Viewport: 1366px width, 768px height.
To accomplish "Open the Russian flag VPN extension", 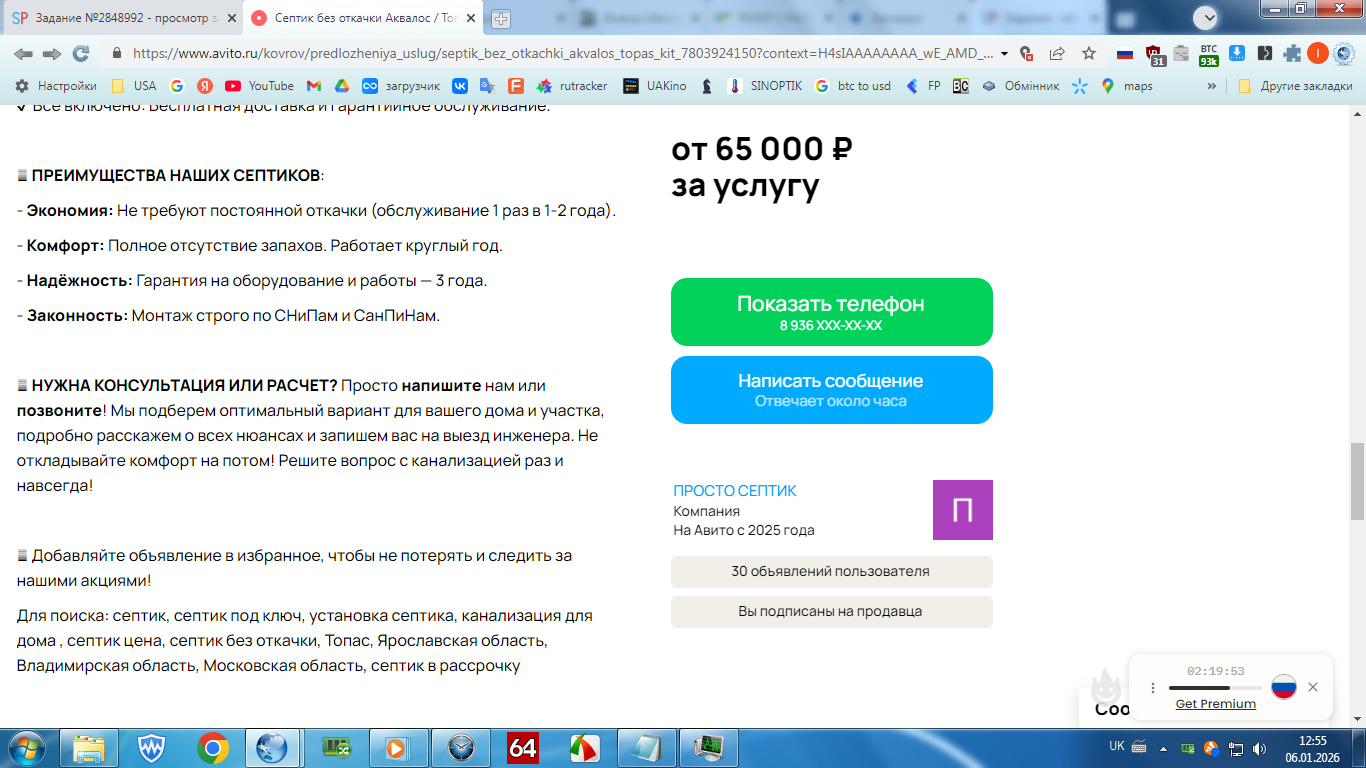I will (1125, 54).
